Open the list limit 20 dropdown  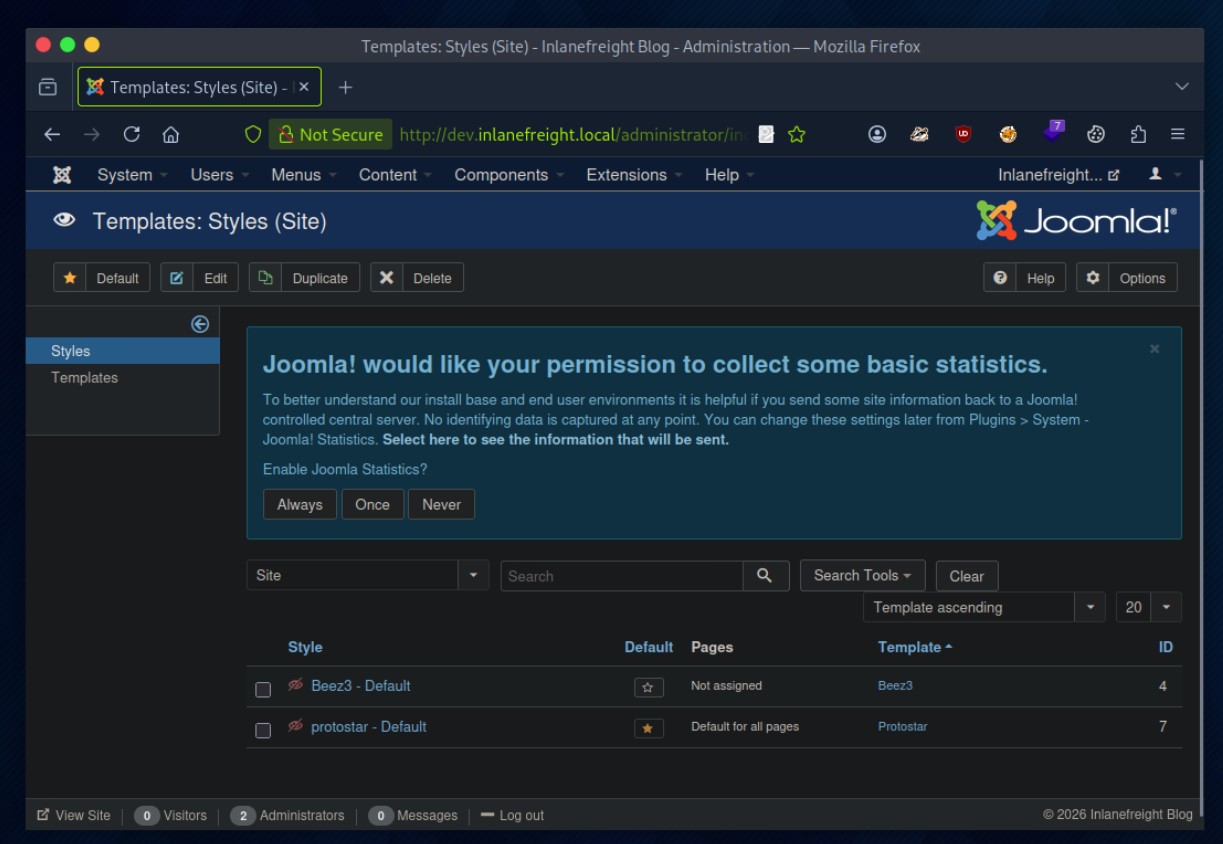coord(1148,607)
